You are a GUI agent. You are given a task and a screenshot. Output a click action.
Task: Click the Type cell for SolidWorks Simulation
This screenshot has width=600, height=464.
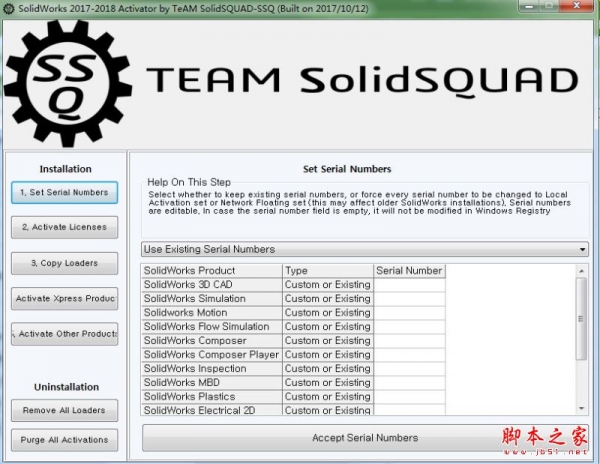[328, 299]
